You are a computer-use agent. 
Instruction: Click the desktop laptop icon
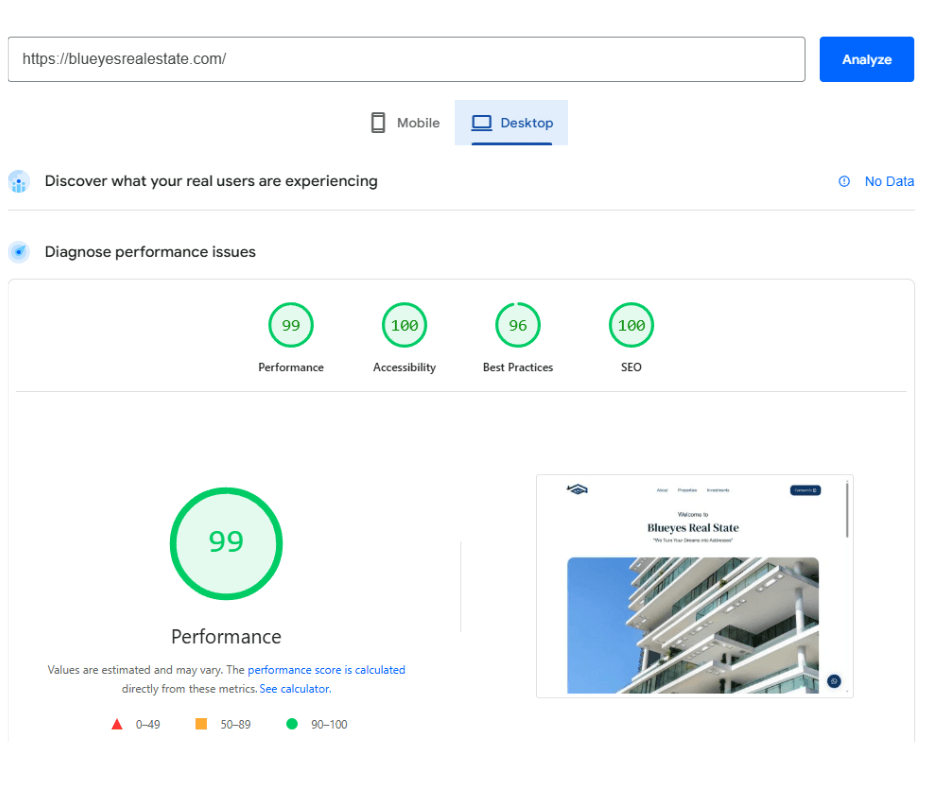[x=482, y=123]
